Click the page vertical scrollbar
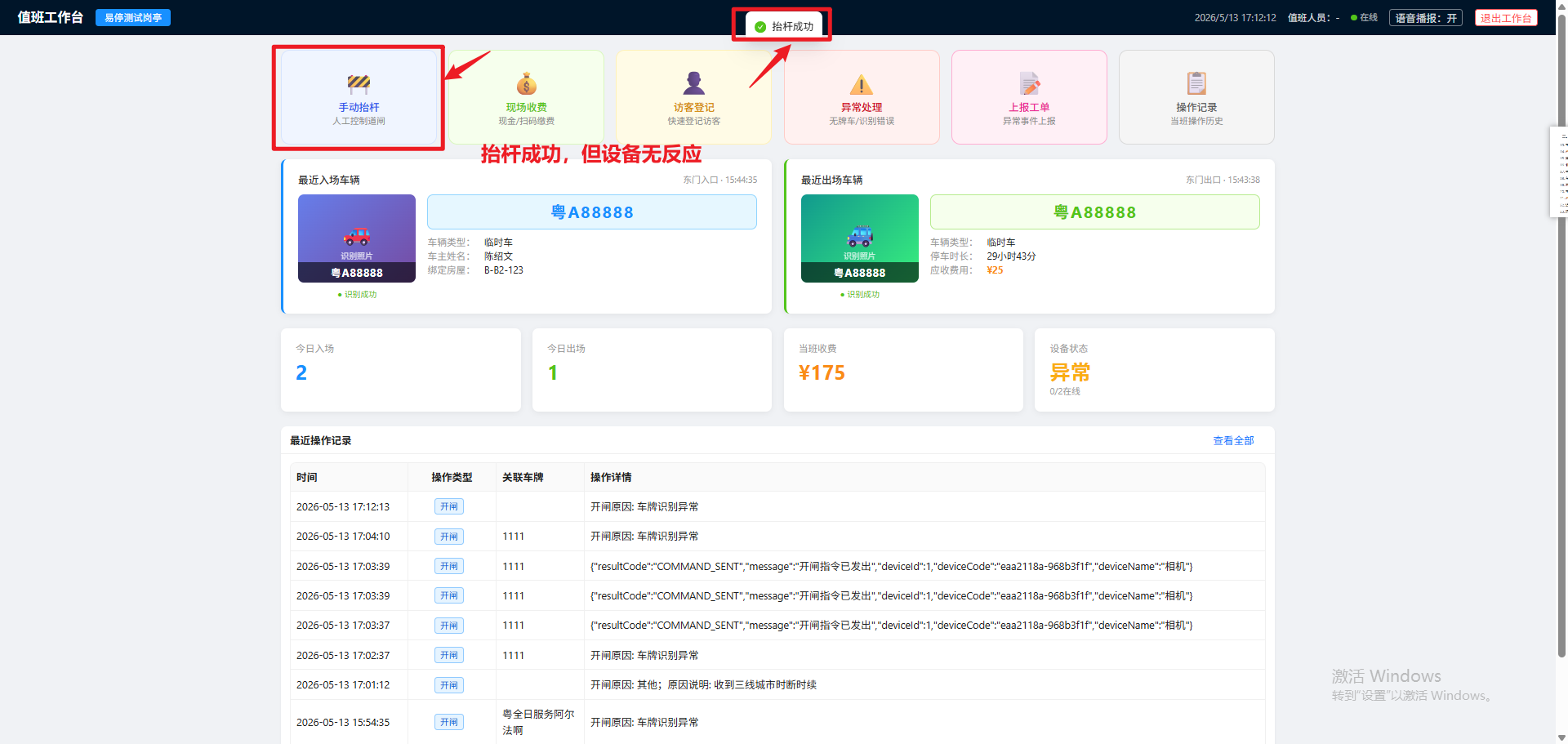Screen dimensions: 1568x744 (x=1561, y=335)
